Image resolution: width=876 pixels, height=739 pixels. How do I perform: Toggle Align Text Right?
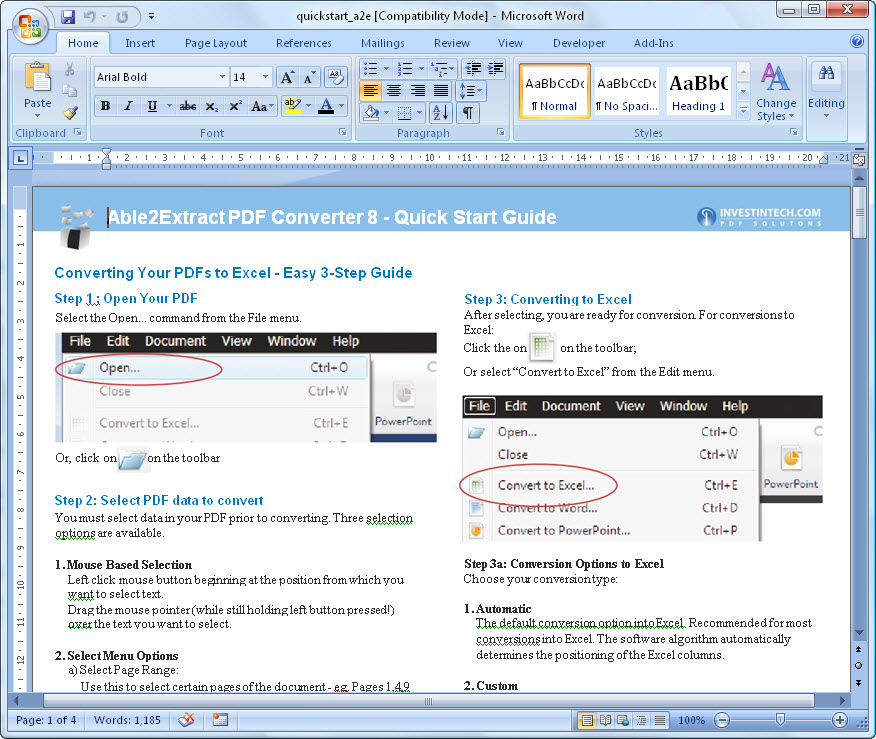[417, 90]
